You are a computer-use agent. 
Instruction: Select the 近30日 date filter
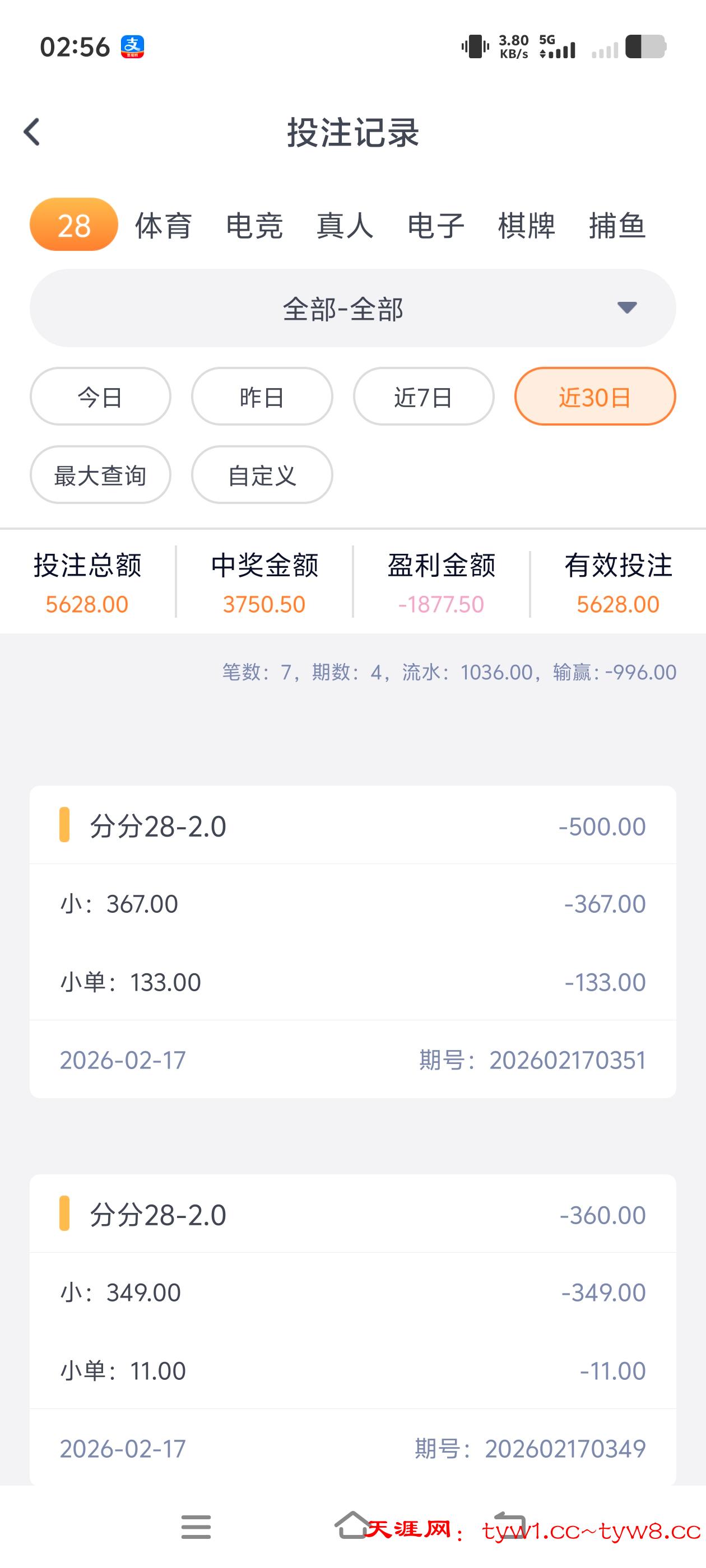594,397
